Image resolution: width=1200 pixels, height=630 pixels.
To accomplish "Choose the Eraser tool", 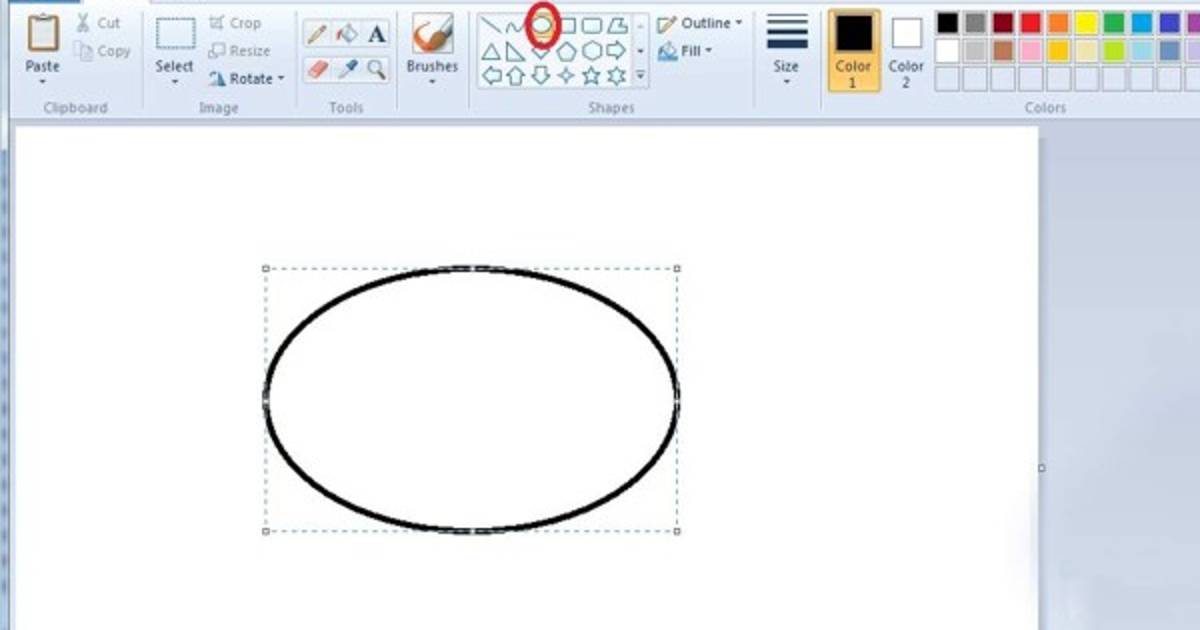I will coord(317,68).
